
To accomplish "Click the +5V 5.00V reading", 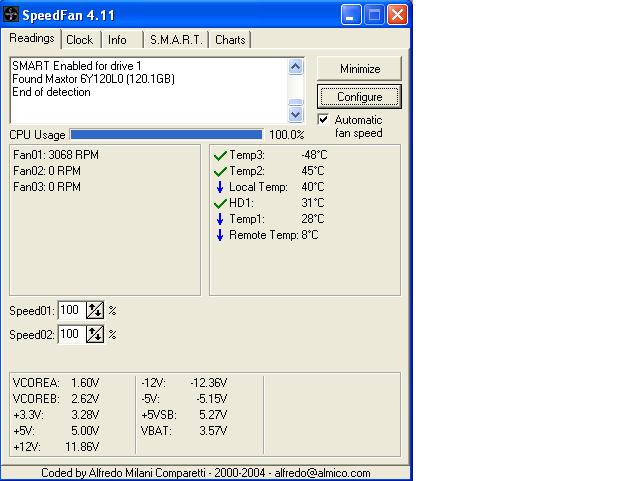I will coord(56,430).
